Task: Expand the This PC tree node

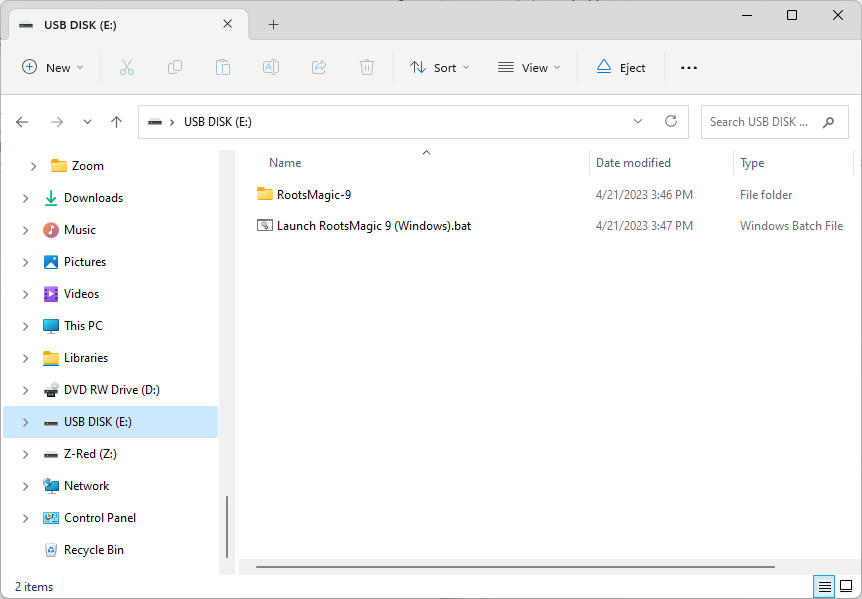Action: [x=25, y=326]
